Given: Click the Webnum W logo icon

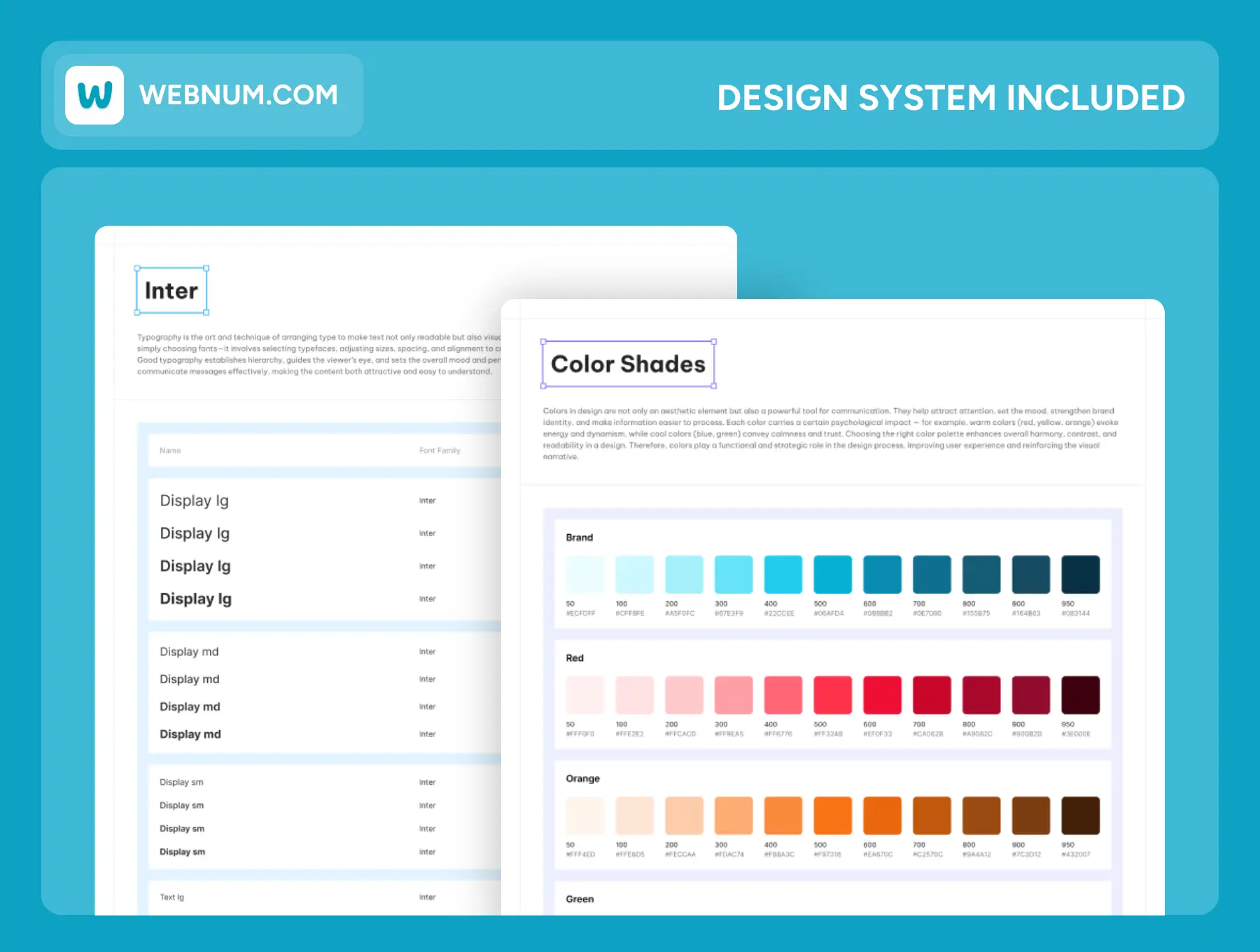Looking at the screenshot, I should click(x=94, y=95).
